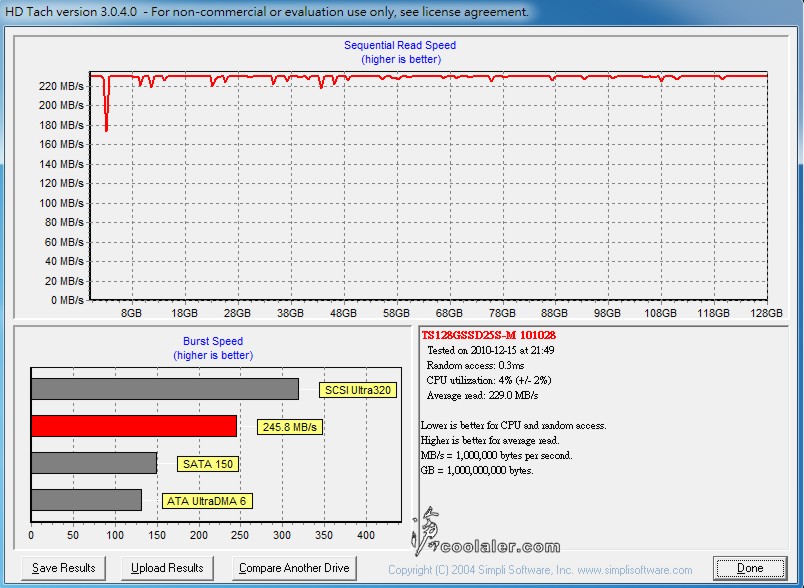This screenshot has height=588, width=804.
Task: Choose Compare Another Drive
Action: click(294, 568)
